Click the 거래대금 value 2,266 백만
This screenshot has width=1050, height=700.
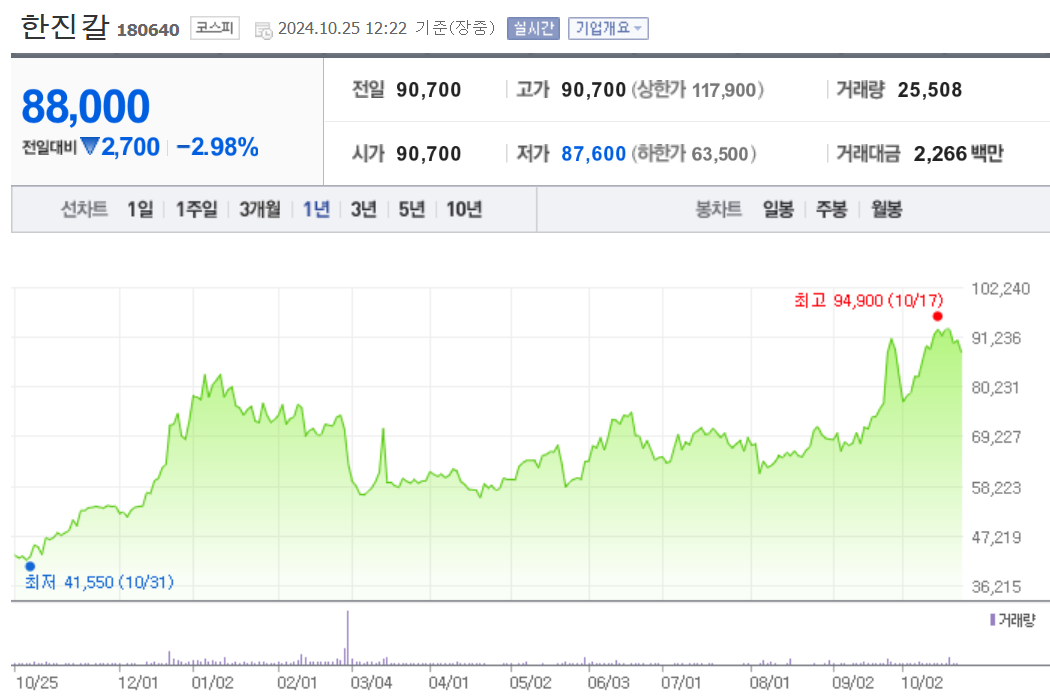pos(958,154)
